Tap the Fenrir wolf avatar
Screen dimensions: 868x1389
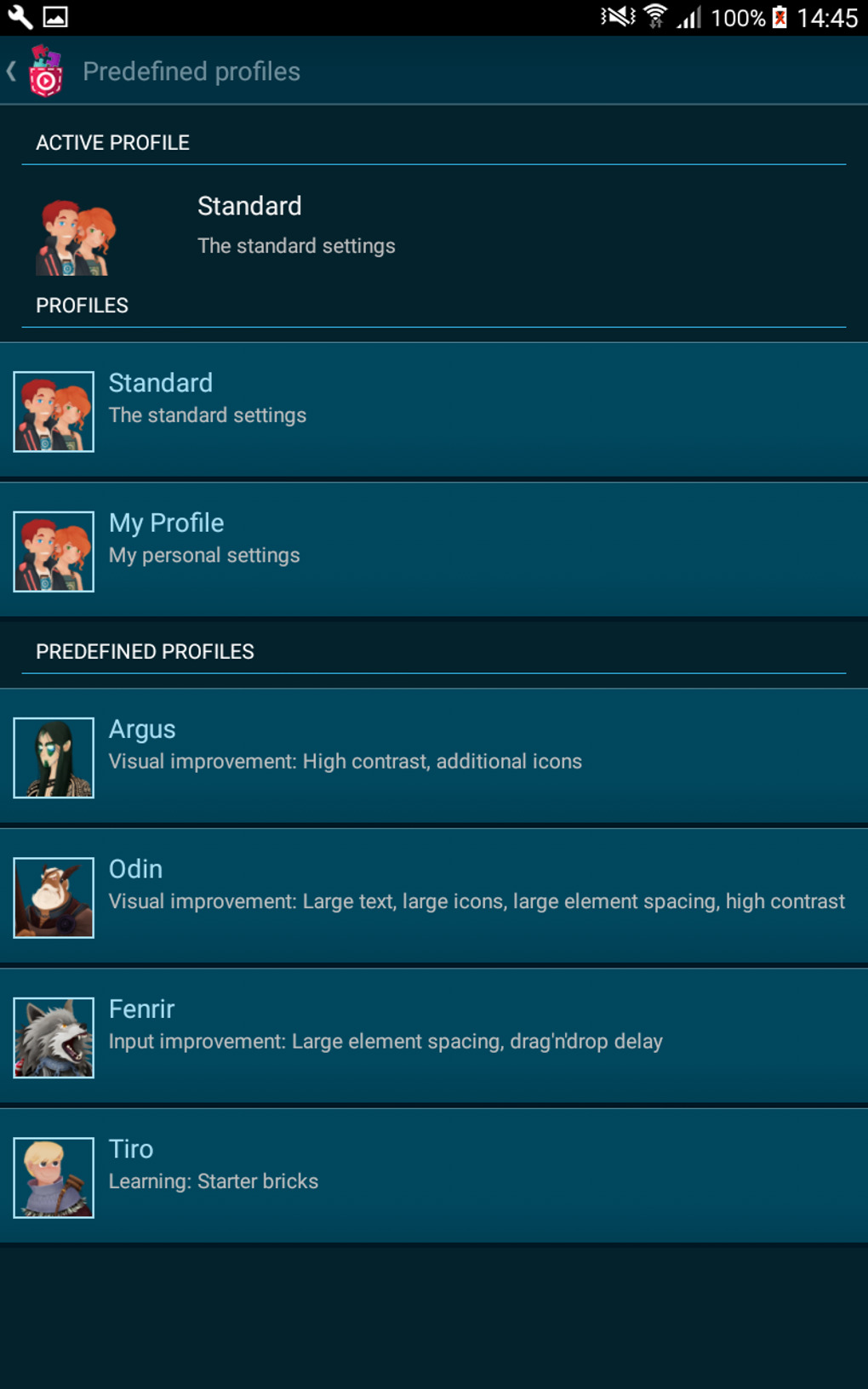coord(54,1037)
